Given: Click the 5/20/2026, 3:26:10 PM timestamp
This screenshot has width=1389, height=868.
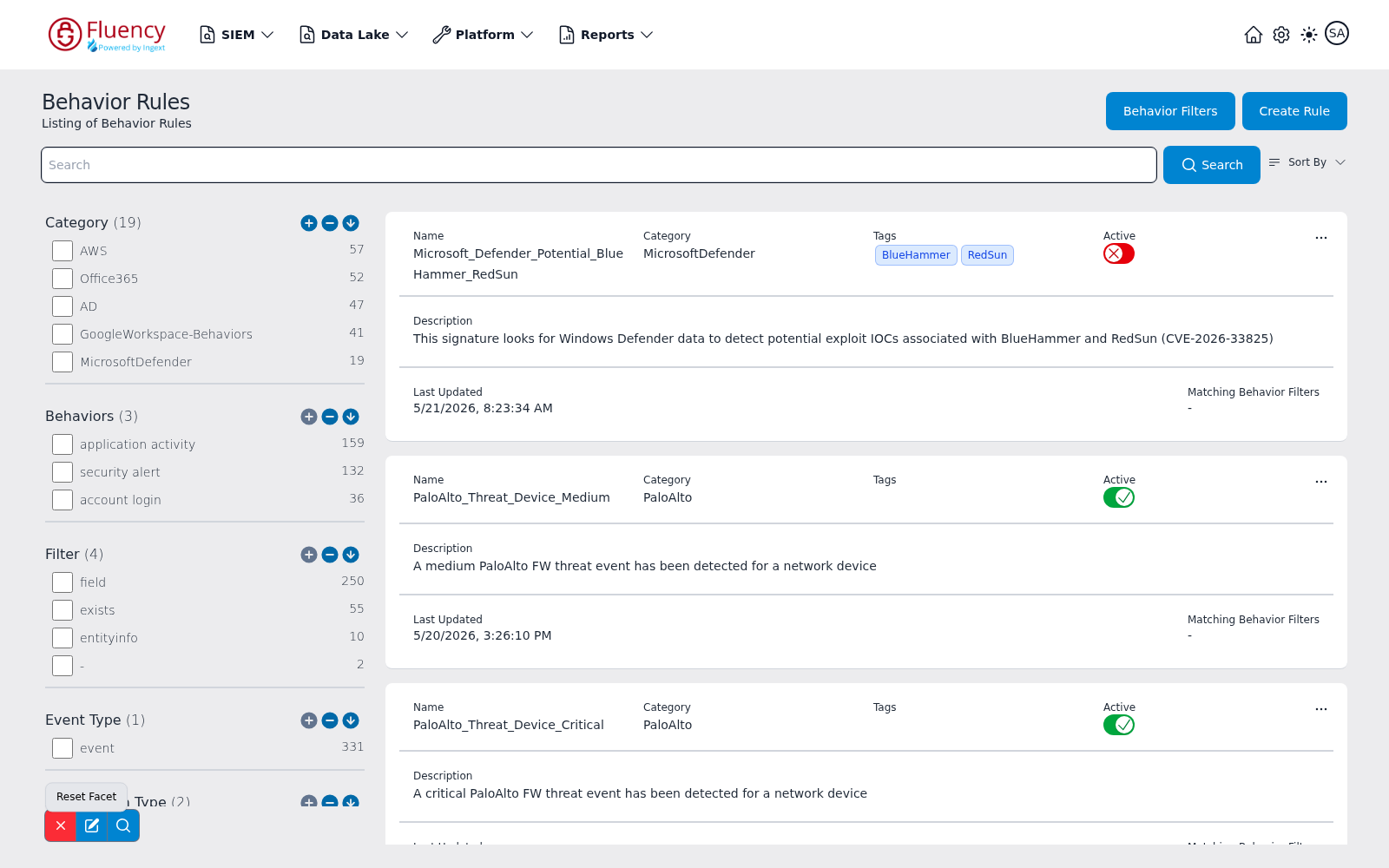Looking at the screenshot, I should (483, 635).
